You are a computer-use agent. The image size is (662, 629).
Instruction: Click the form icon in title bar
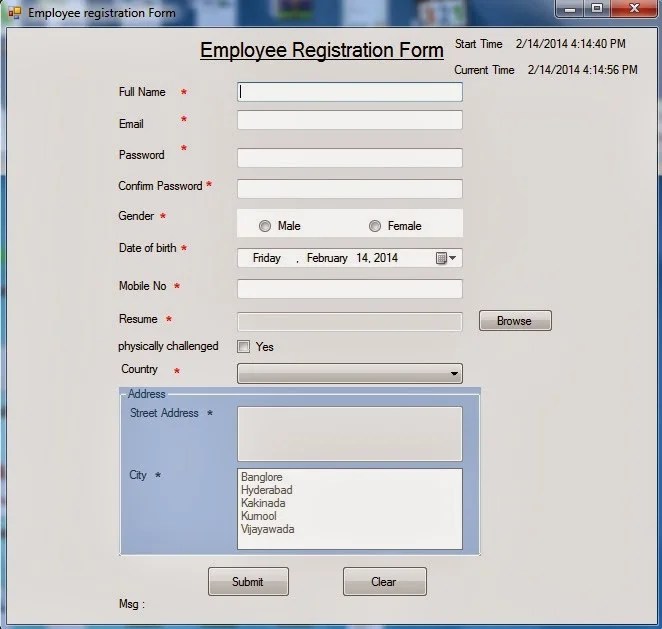15,13
